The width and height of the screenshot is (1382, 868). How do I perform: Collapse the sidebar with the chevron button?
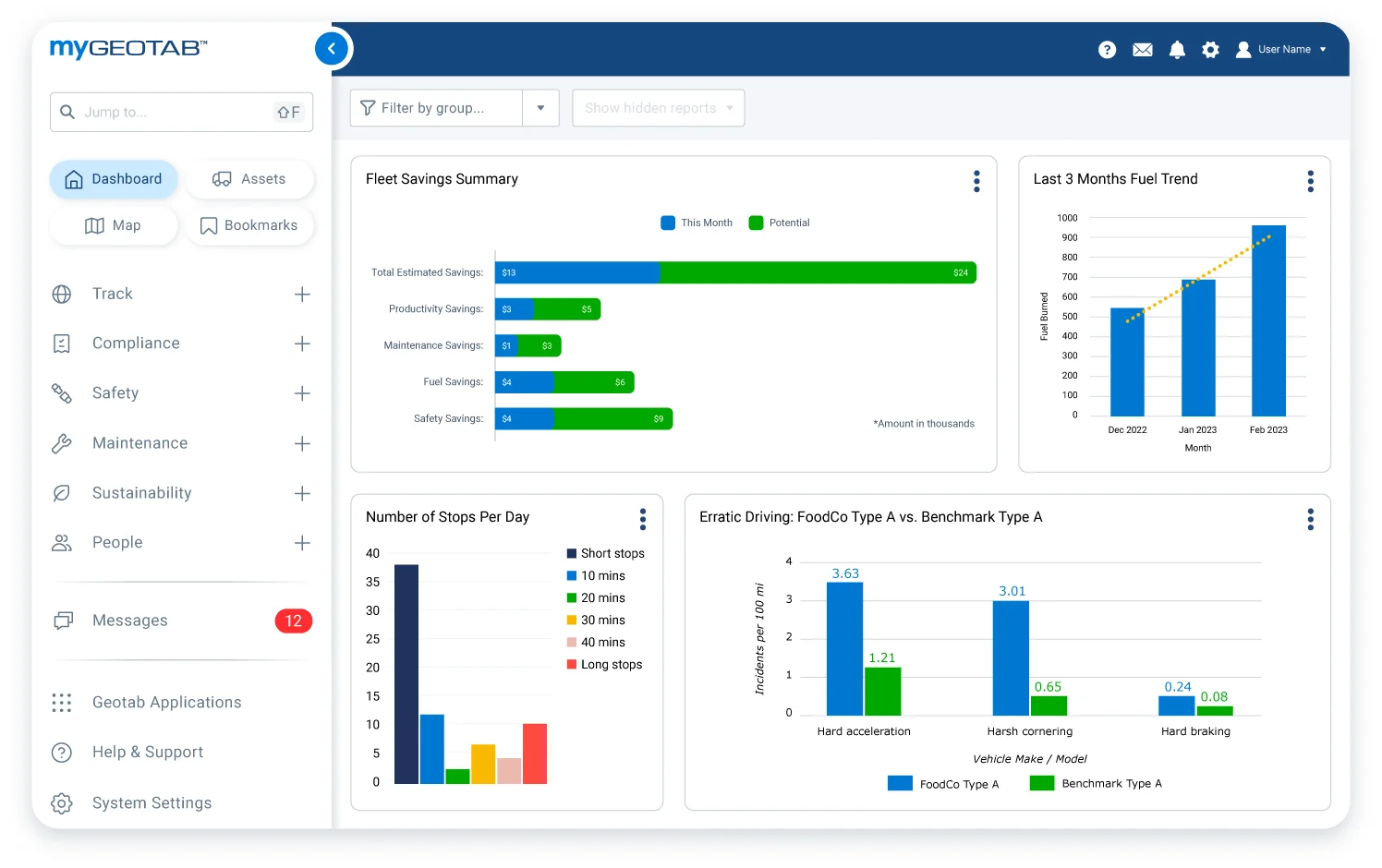(332, 48)
